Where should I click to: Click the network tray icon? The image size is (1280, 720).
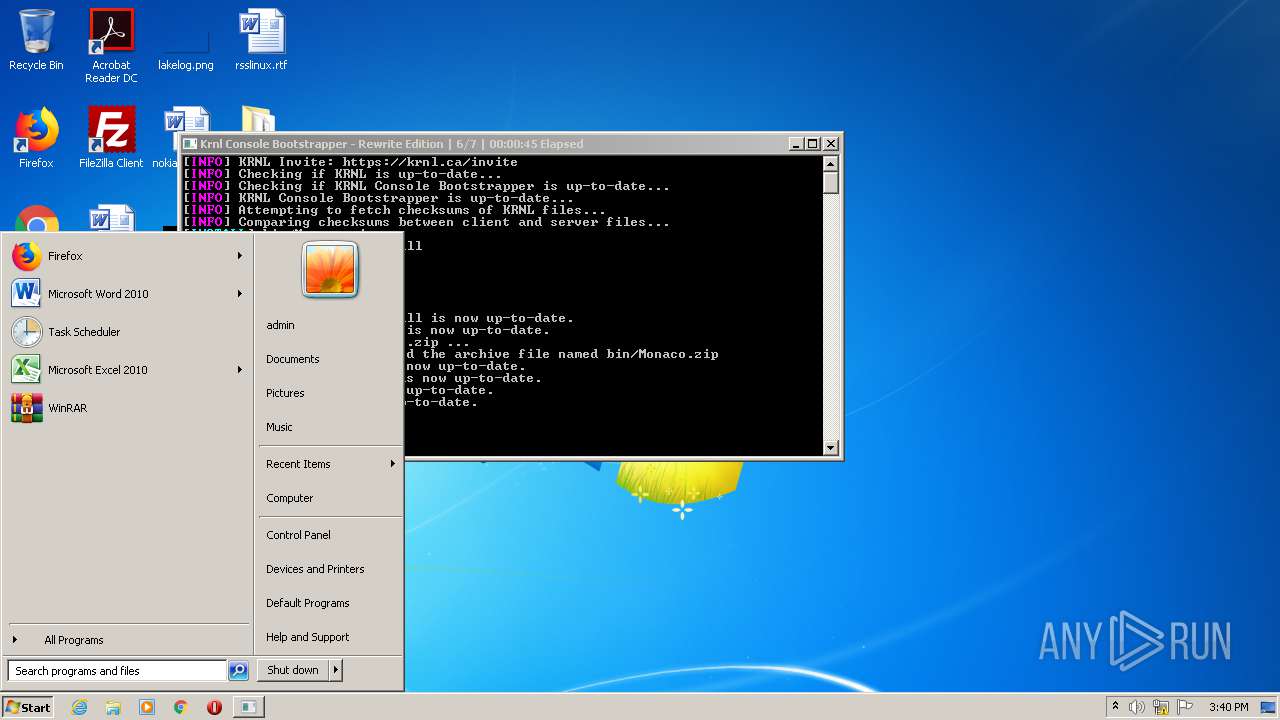click(1161, 707)
